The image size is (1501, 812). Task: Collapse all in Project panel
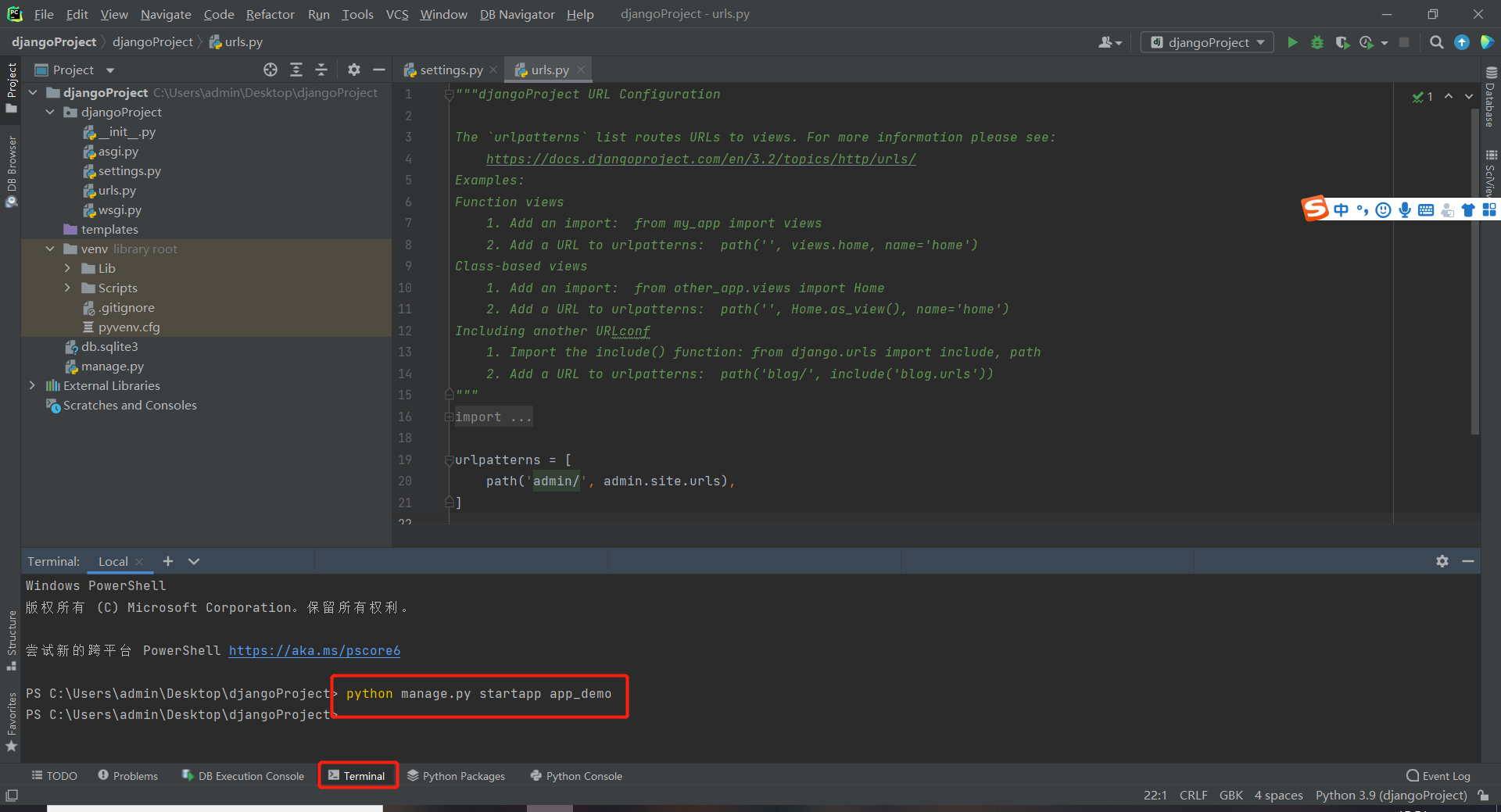click(321, 70)
